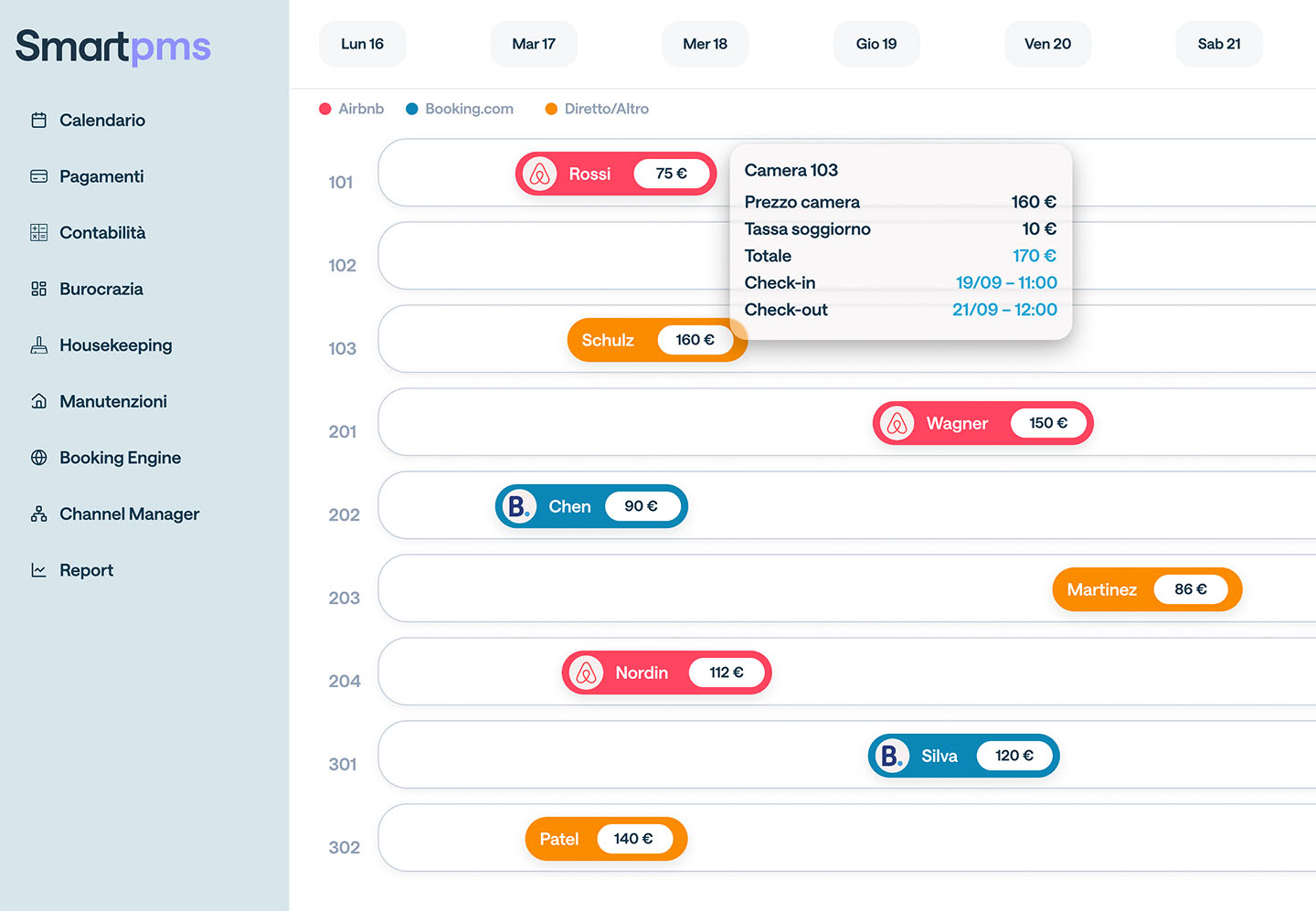Click the 150 € price on Wagner's booking
The width and height of the screenshot is (1316, 911).
1047,423
